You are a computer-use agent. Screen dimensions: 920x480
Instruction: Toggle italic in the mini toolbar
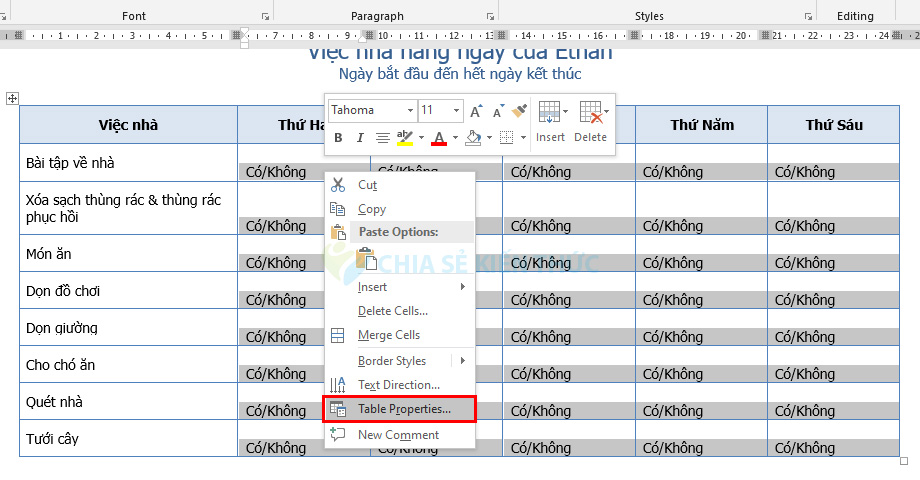[x=358, y=137]
